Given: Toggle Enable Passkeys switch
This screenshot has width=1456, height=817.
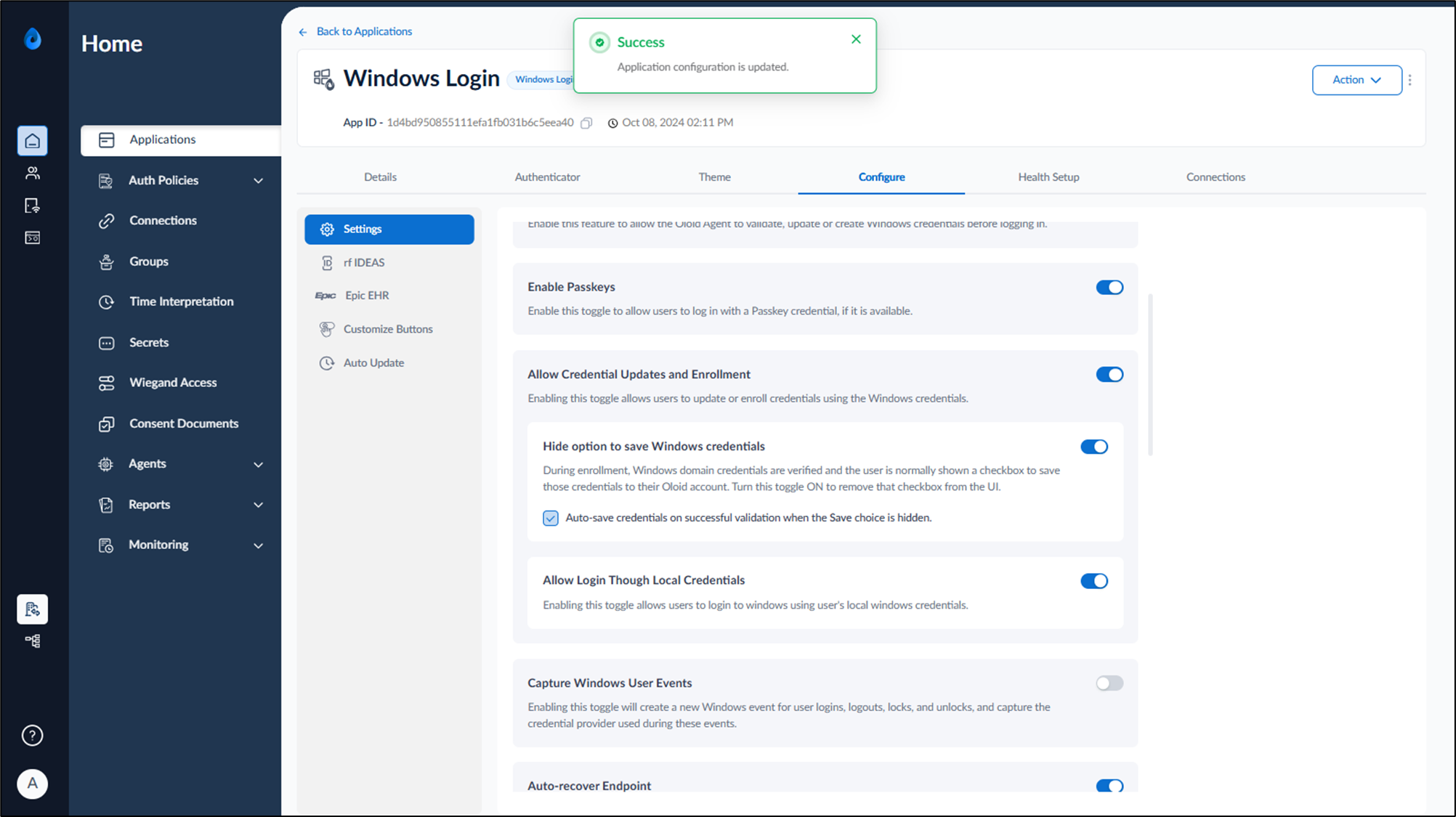Looking at the screenshot, I should 1109,288.
